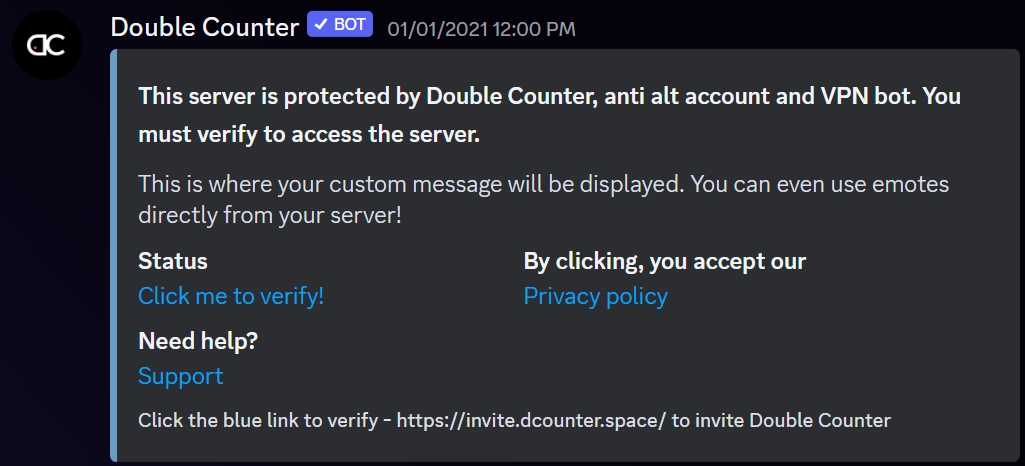Open the Privacy policy link

[595, 296]
